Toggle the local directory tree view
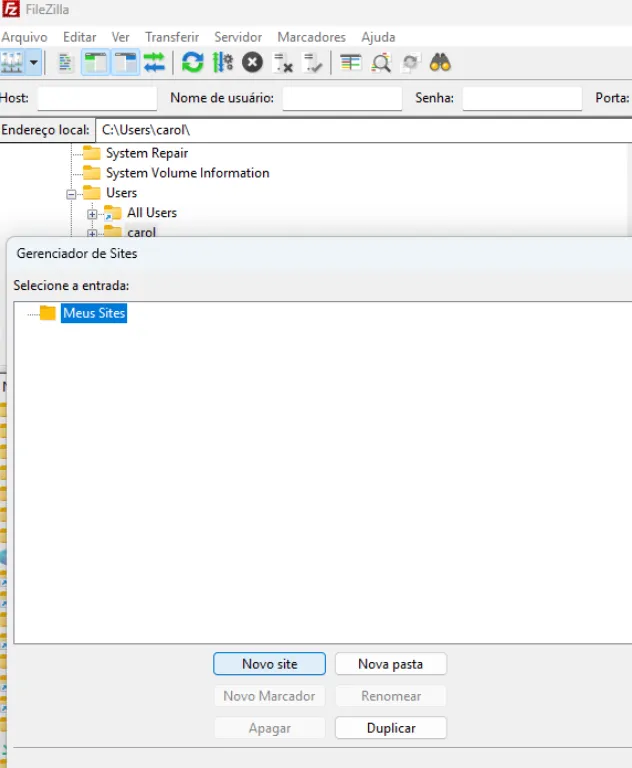632x768 pixels. 95,62
